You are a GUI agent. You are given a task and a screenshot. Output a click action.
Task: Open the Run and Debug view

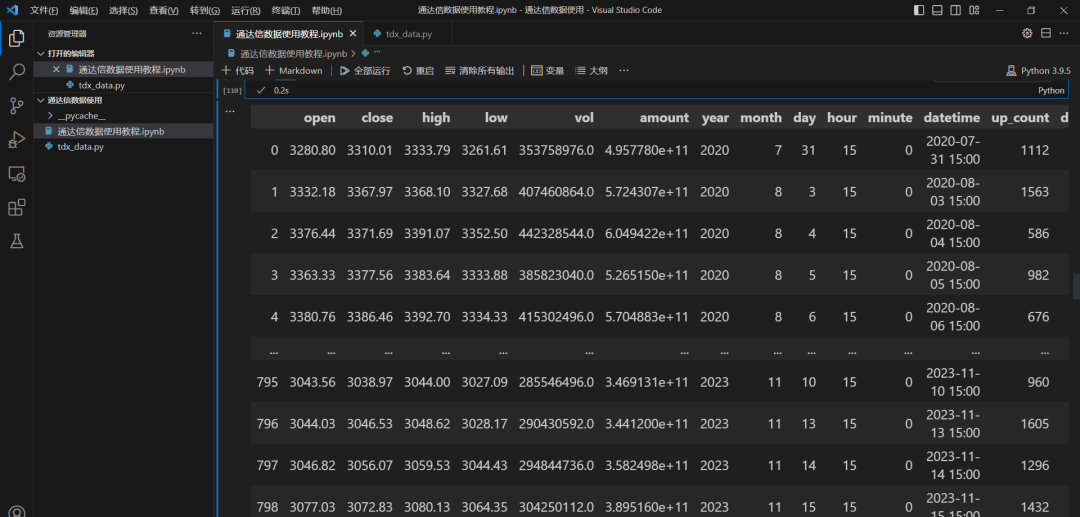pyautogui.click(x=17, y=139)
